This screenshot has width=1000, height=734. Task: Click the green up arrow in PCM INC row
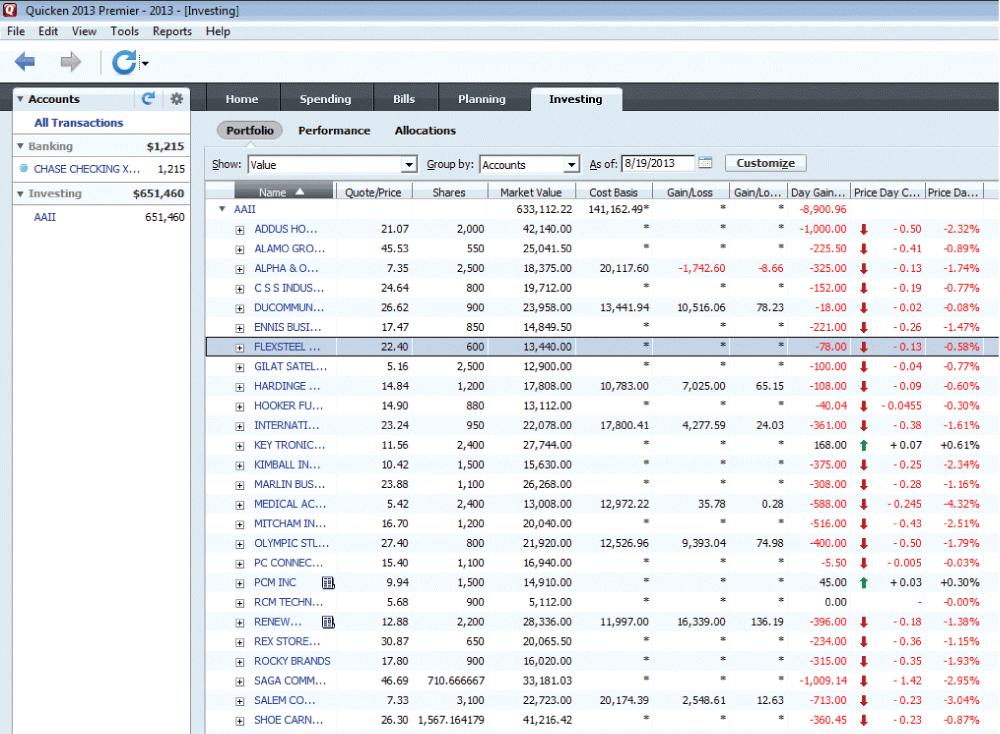click(x=864, y=582)
